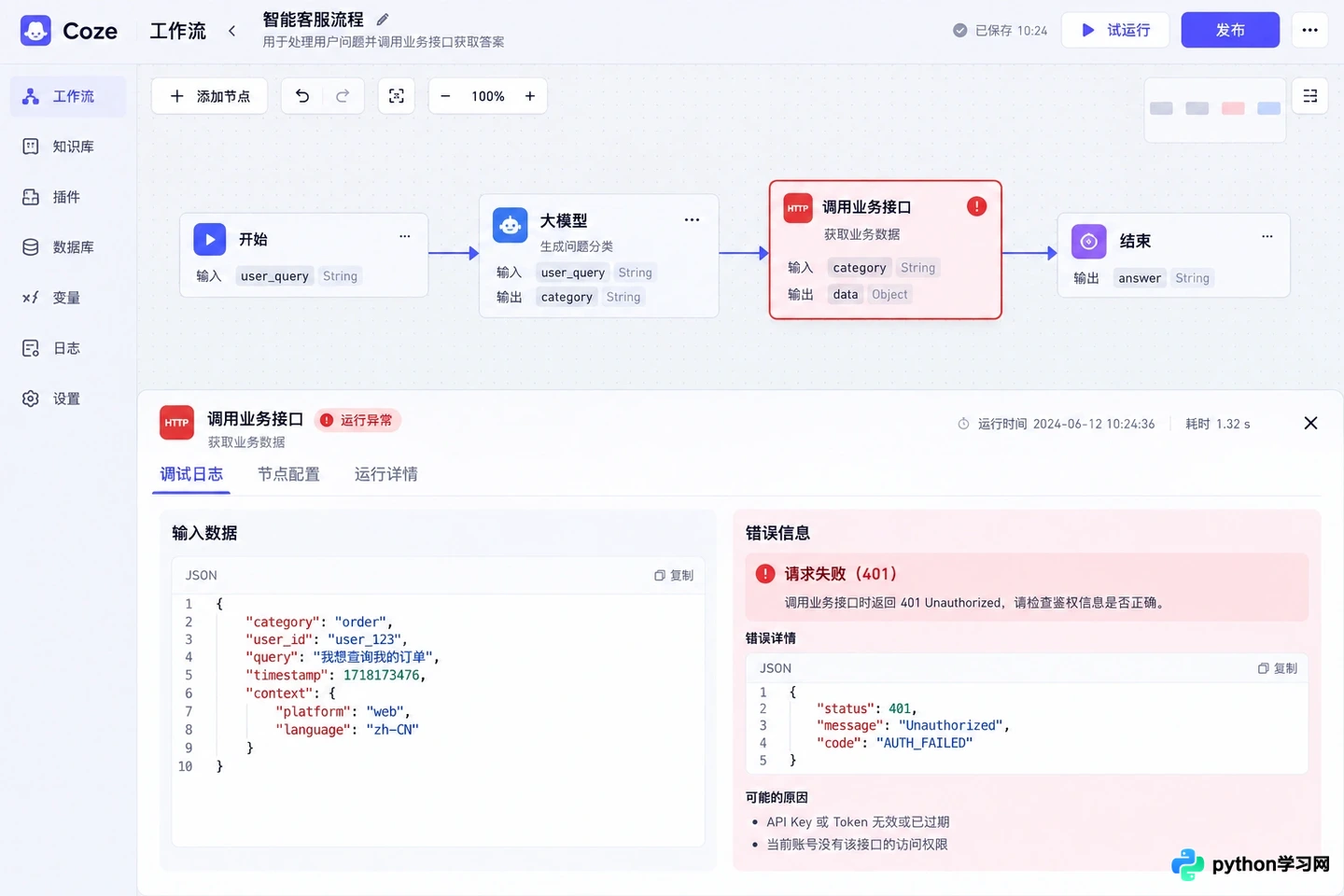Click the 发布 button
The width and height of the screenshot is (1344, 896).
[x=1230, y=30]
